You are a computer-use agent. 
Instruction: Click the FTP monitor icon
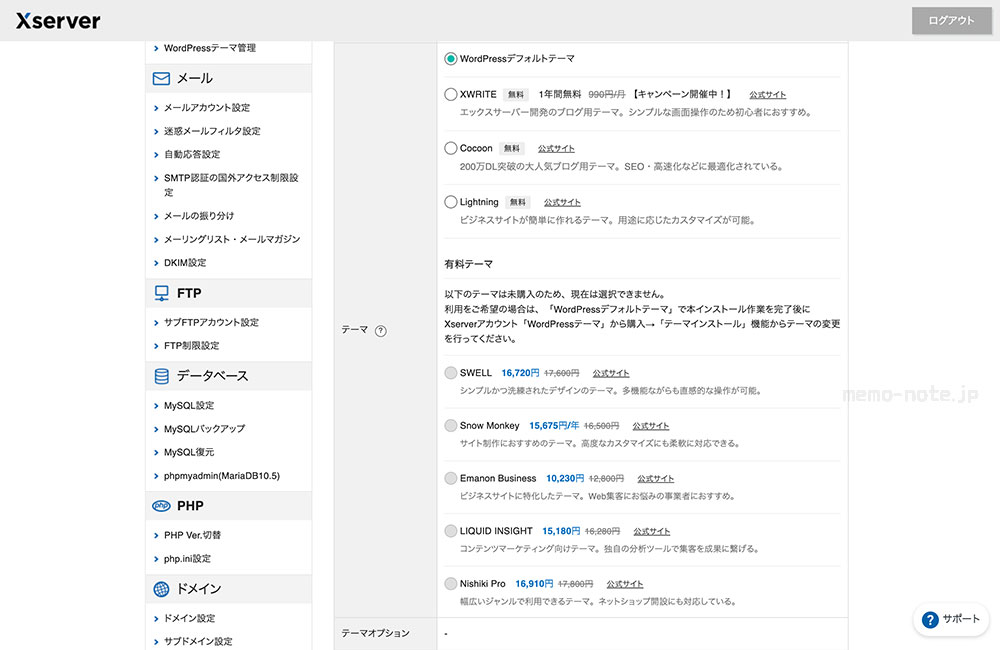point(161,293)
